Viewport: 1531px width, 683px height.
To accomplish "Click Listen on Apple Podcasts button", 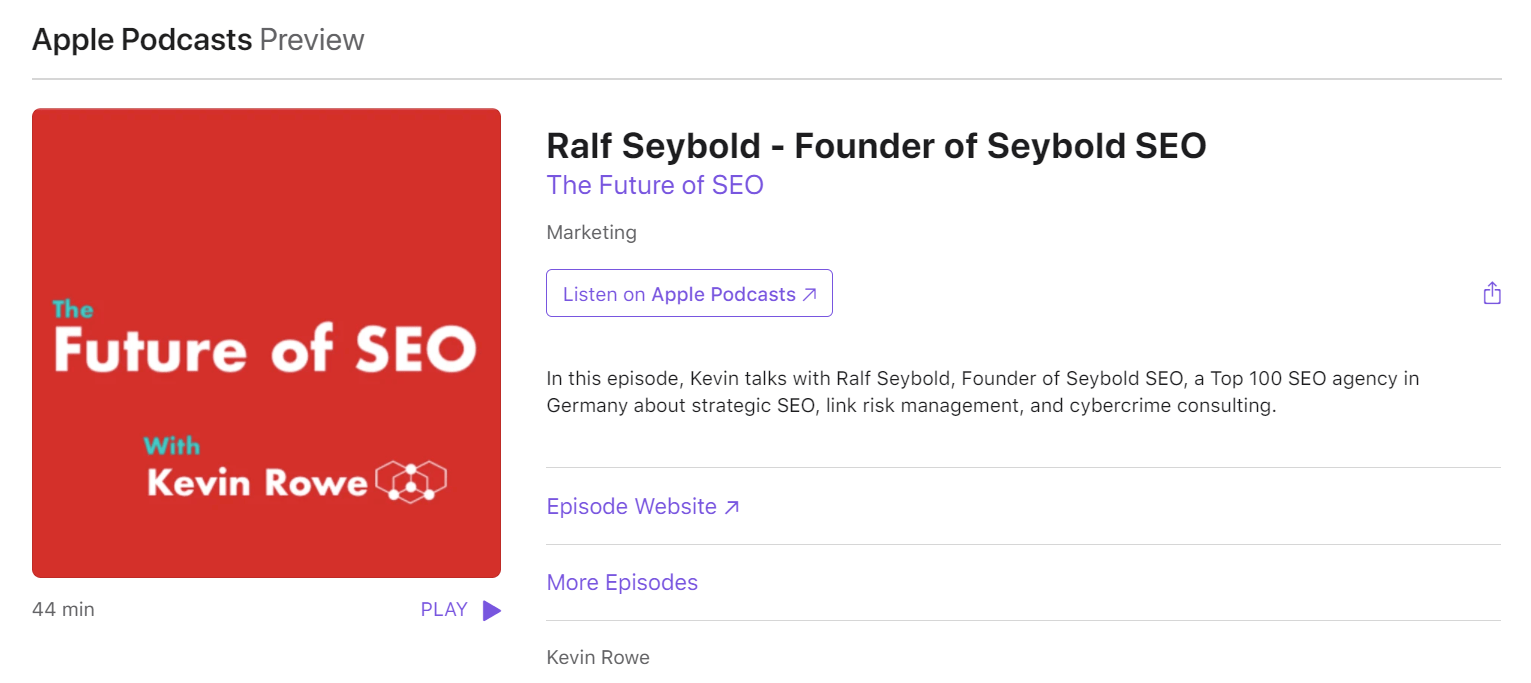I will click(x=689, y=293).
